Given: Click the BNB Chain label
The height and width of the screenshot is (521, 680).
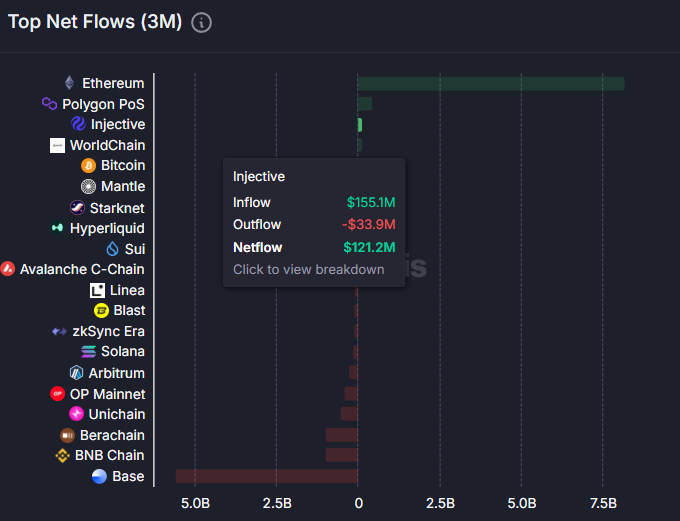Looking at the screenshot, I should (110, 455).
